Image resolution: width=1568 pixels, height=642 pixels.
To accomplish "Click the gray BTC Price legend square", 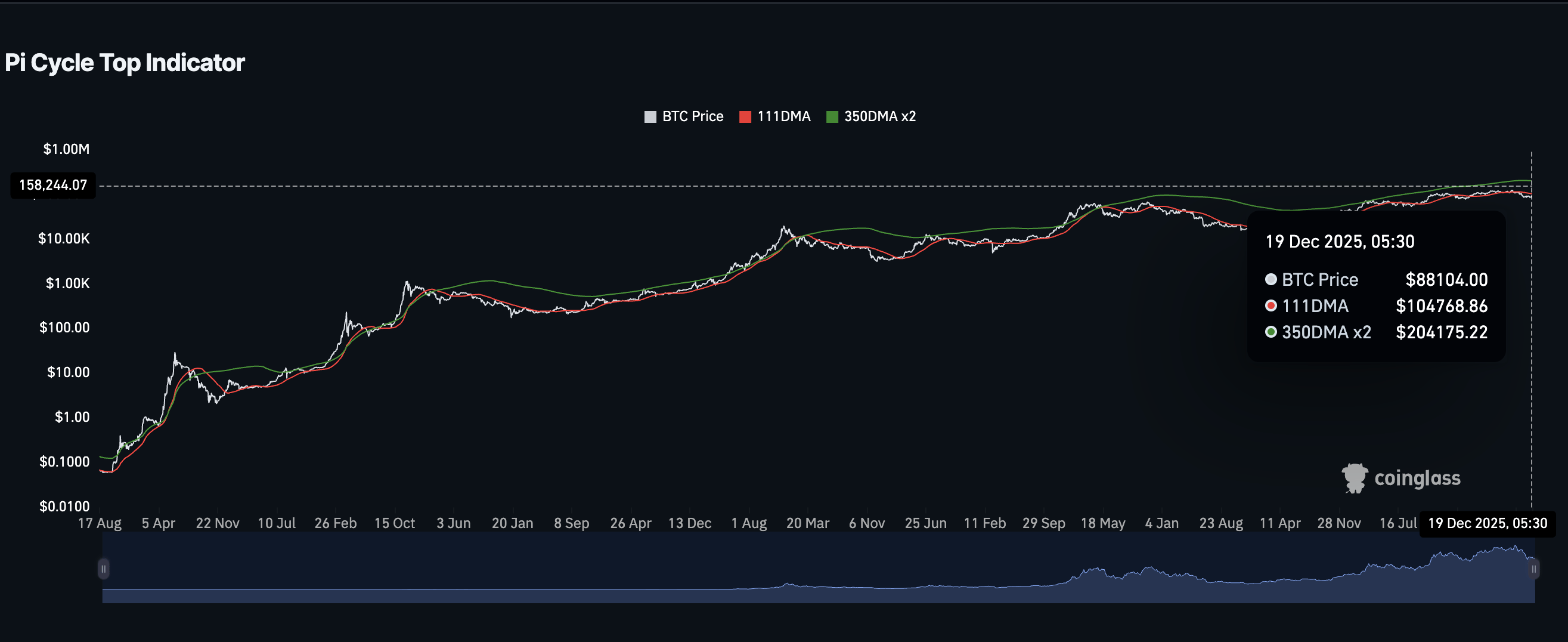I will point(650,117).
